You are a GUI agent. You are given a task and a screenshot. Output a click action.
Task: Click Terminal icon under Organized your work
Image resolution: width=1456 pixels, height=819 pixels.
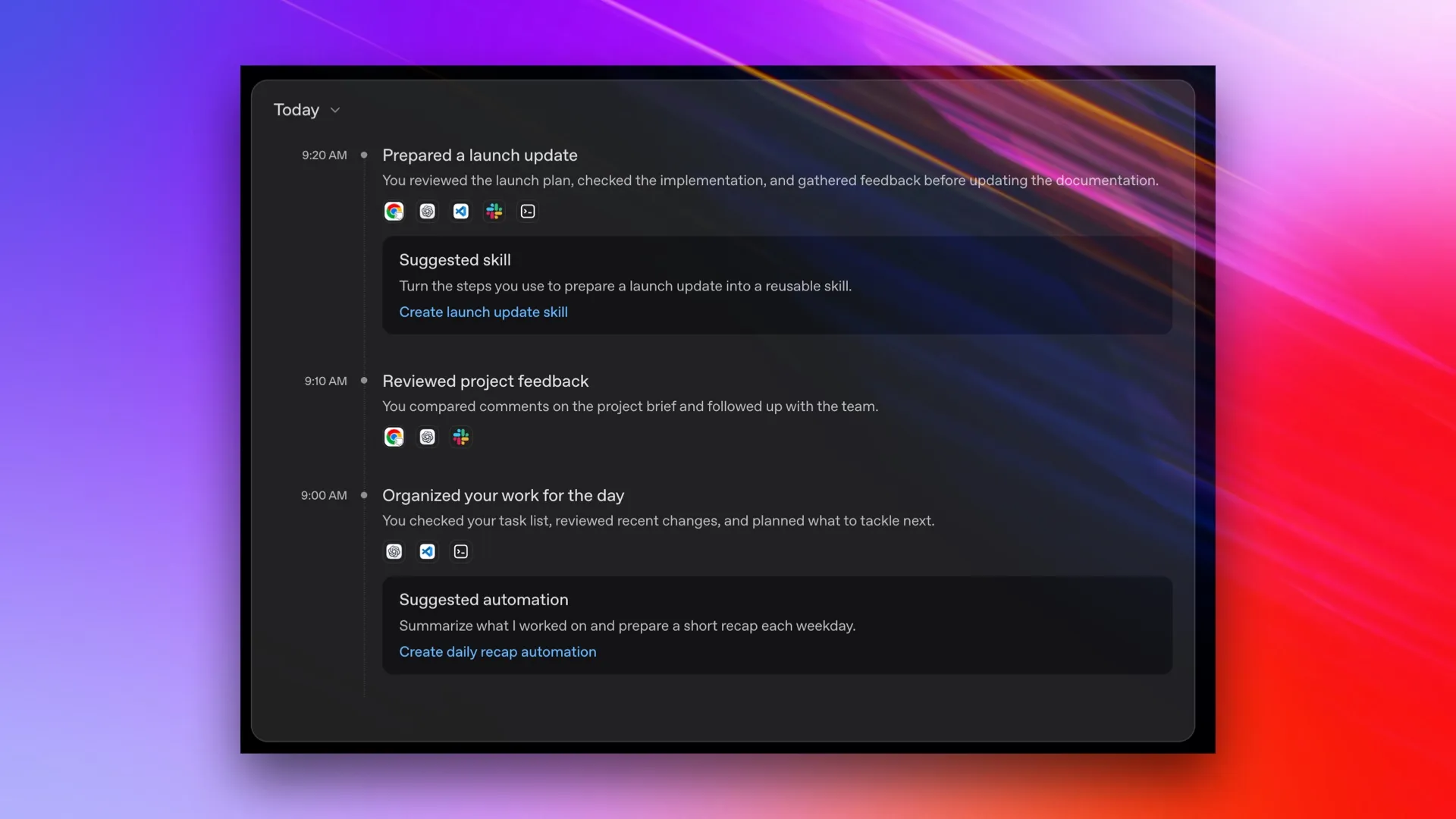click(461, 551)
